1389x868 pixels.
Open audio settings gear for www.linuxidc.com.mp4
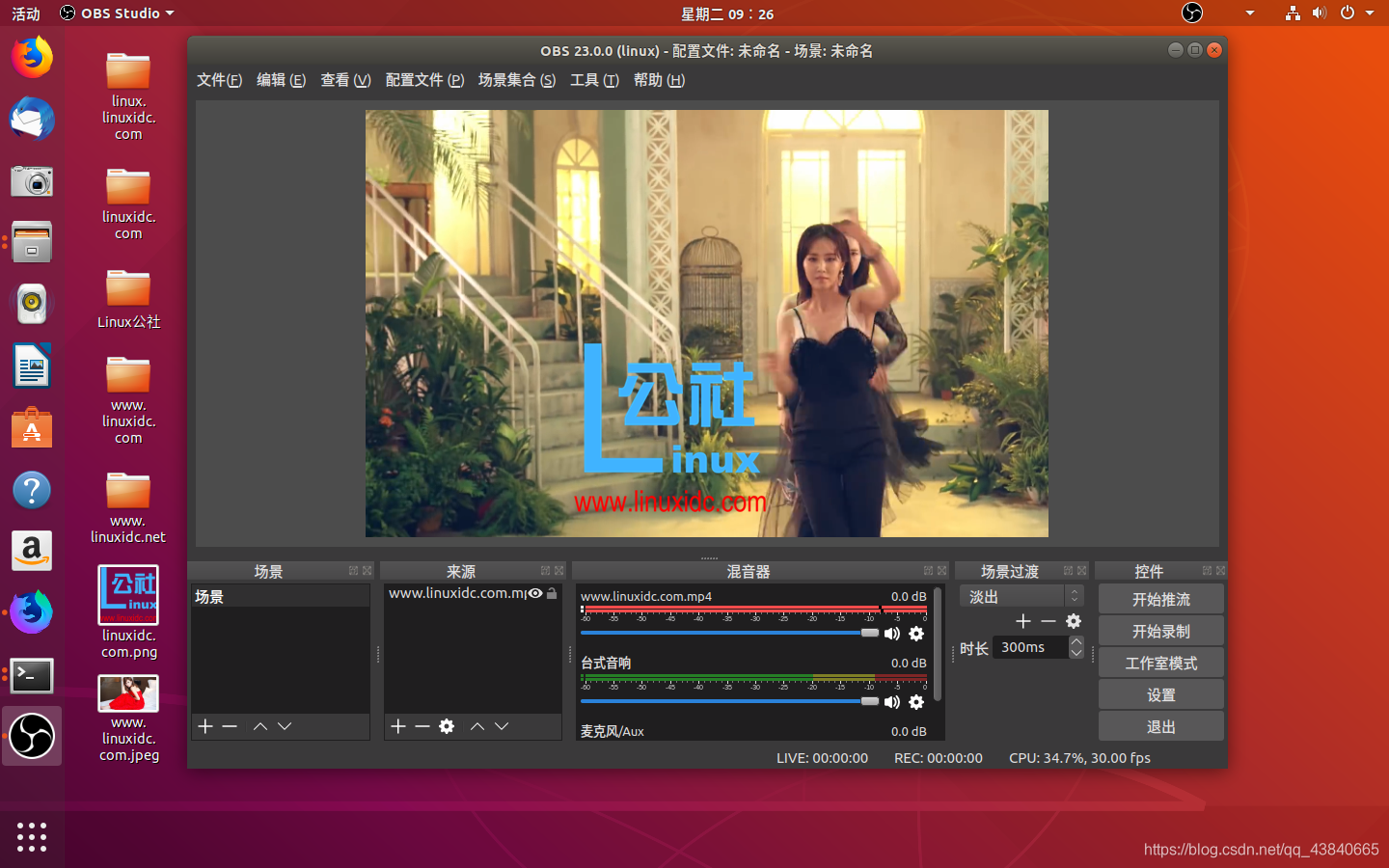pos(916,634)
